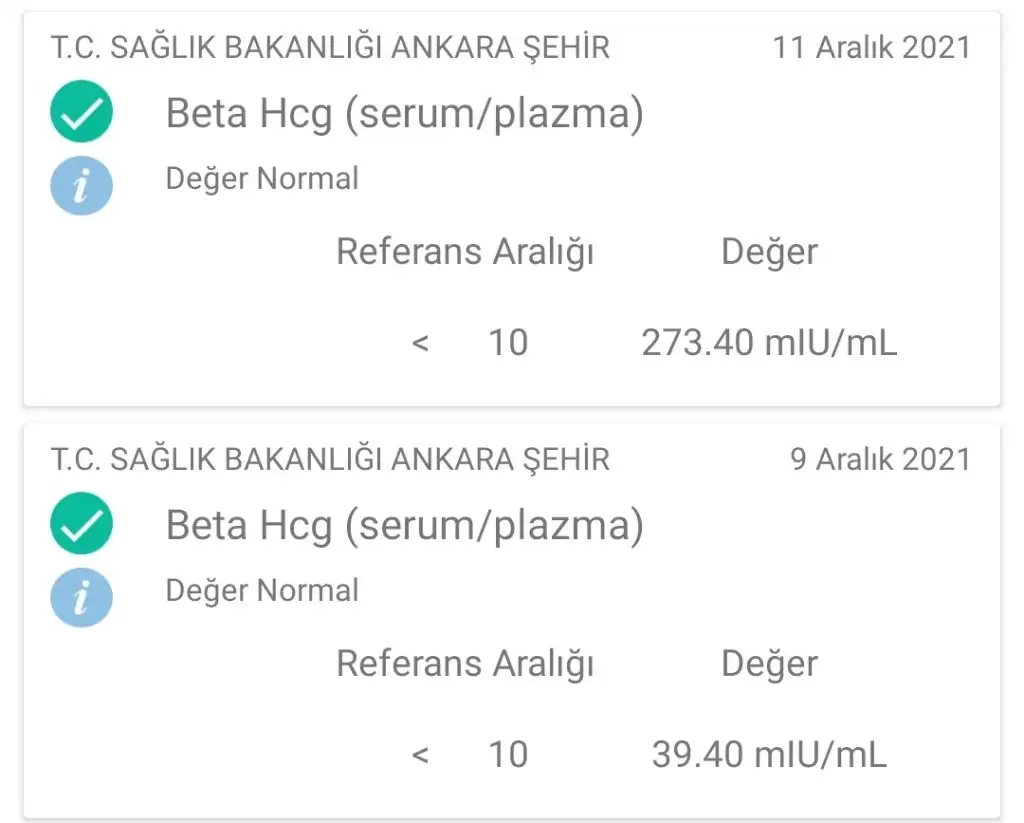Click the 11 Aralık 2021 date label
Screen dimensions: 1024x823
coord(871,47)
